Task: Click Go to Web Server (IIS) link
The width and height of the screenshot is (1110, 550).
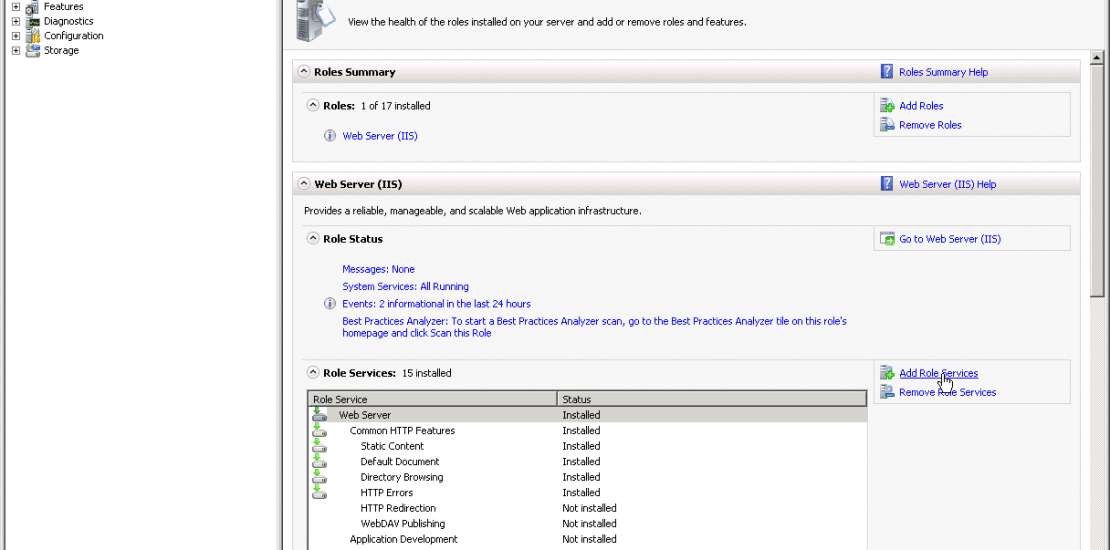Action: point(950,239)
